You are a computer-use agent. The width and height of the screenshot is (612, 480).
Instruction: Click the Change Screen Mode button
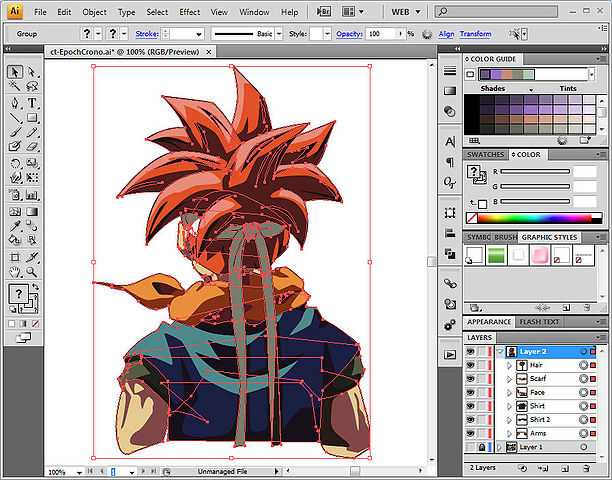(23, 338)
